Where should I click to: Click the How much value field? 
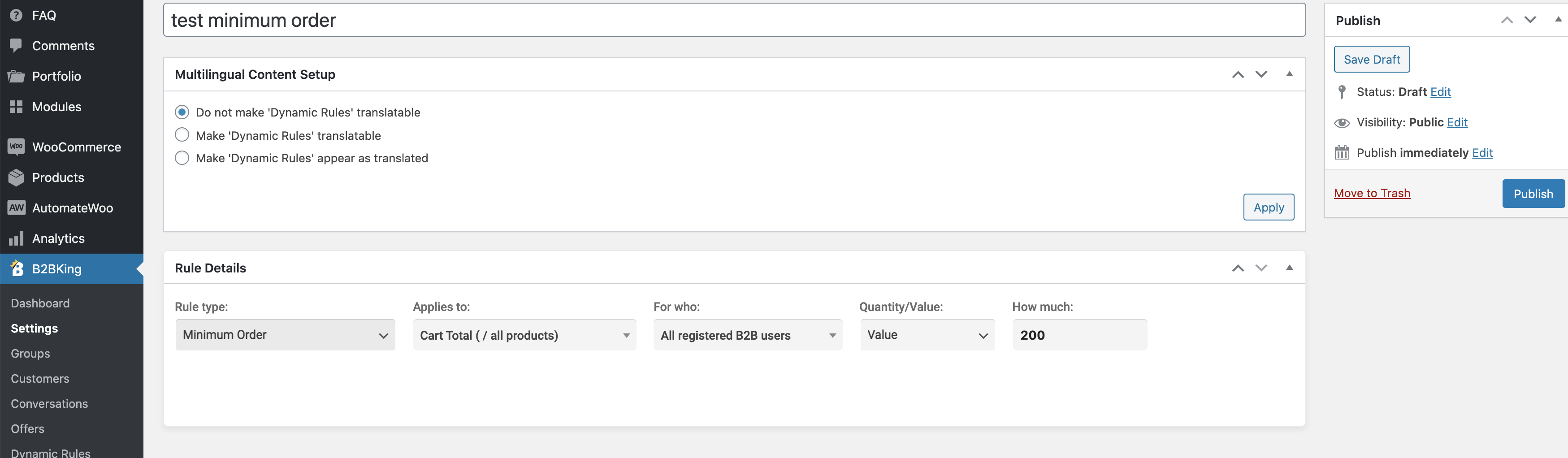[1079, 334]
